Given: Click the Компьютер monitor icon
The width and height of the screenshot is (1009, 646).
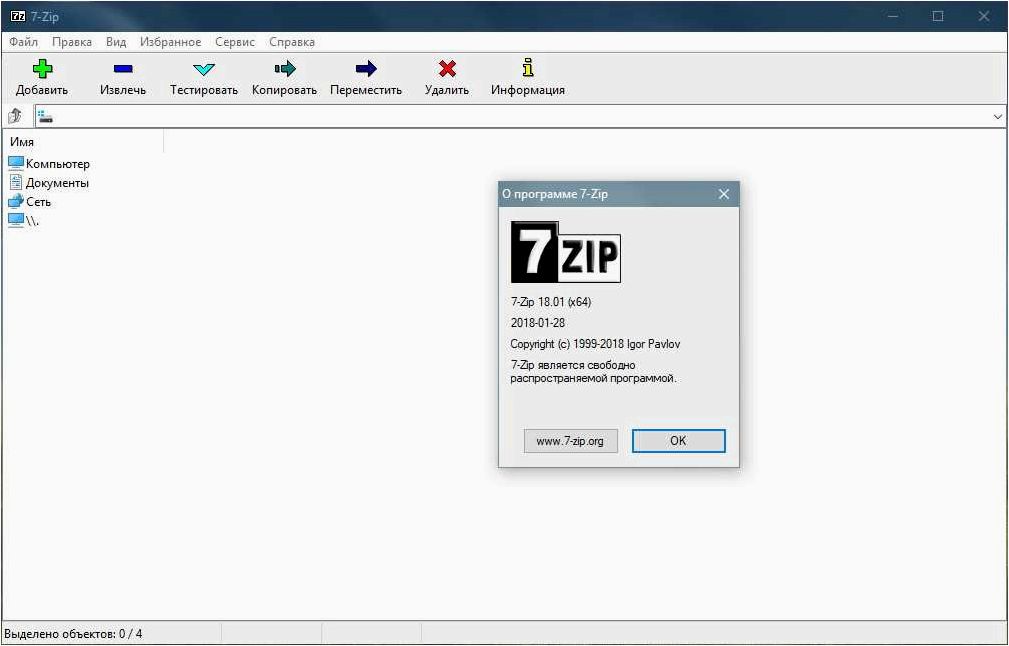Looking at the screenshot, I should [16, 163].
